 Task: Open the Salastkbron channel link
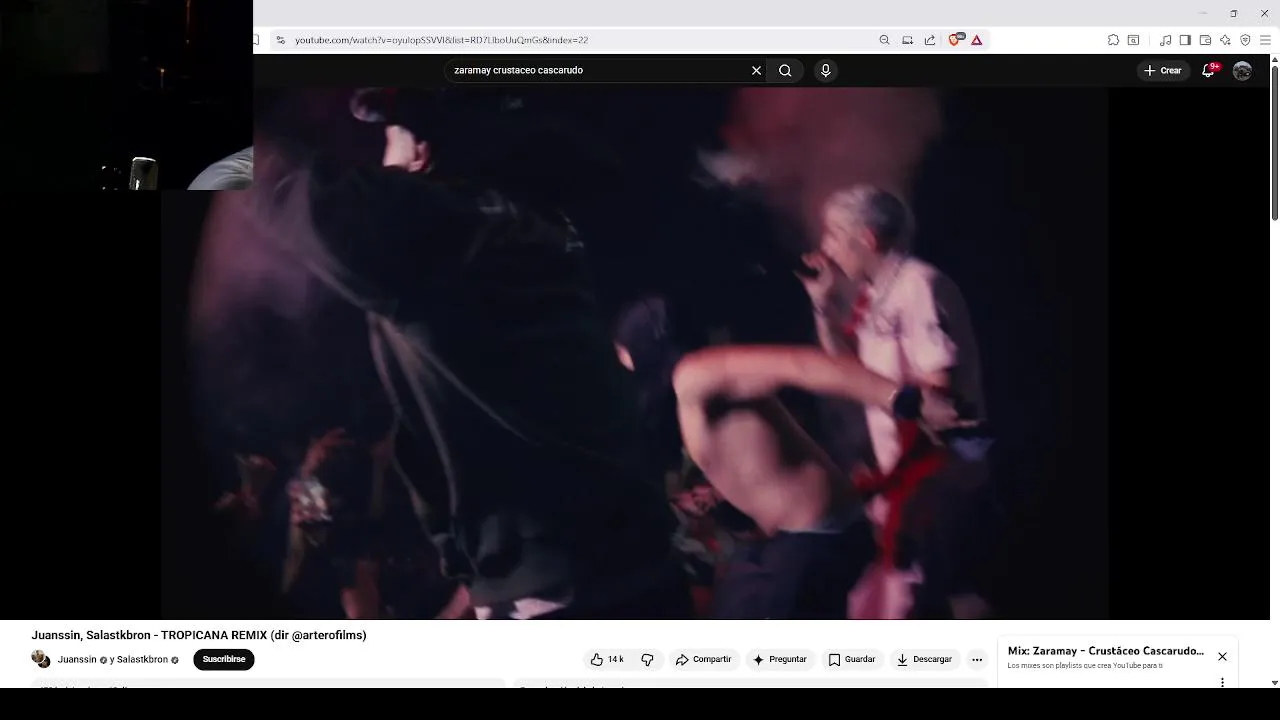142,660
